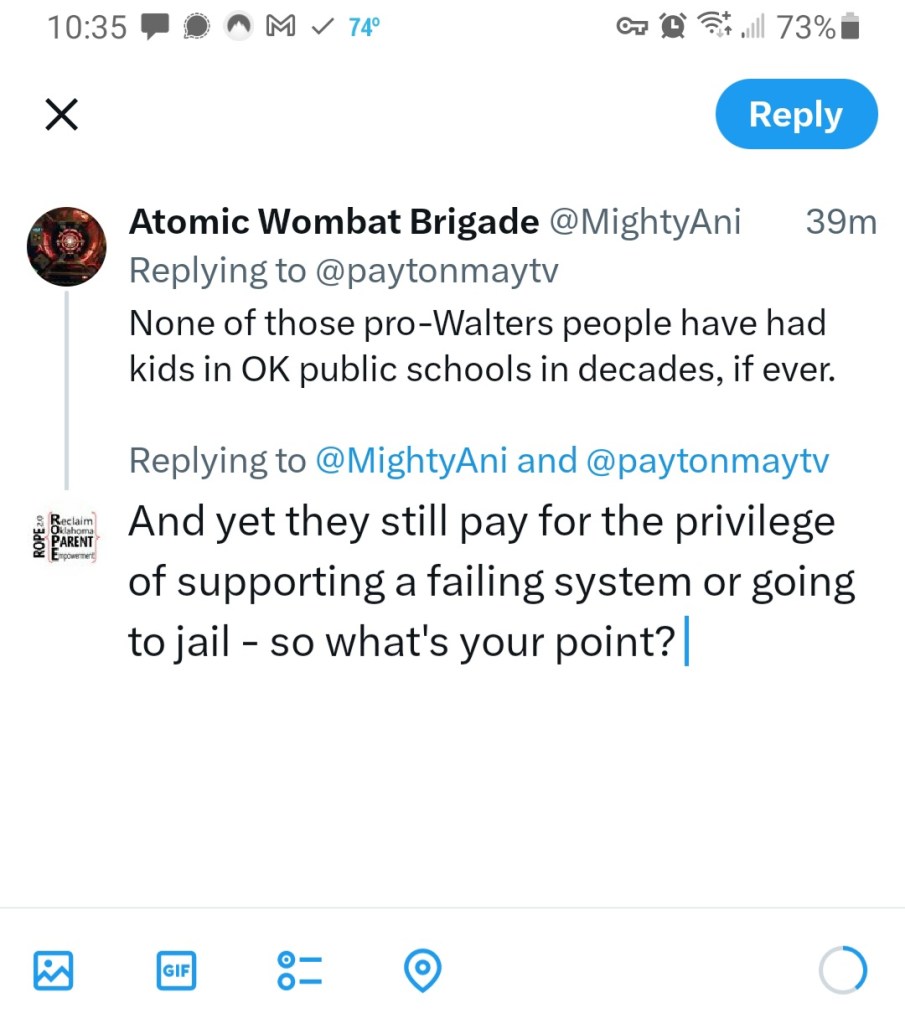Tap the character count progress circle
The width and height of the screenshot is (905, 1024).
(x=842, y=969)
